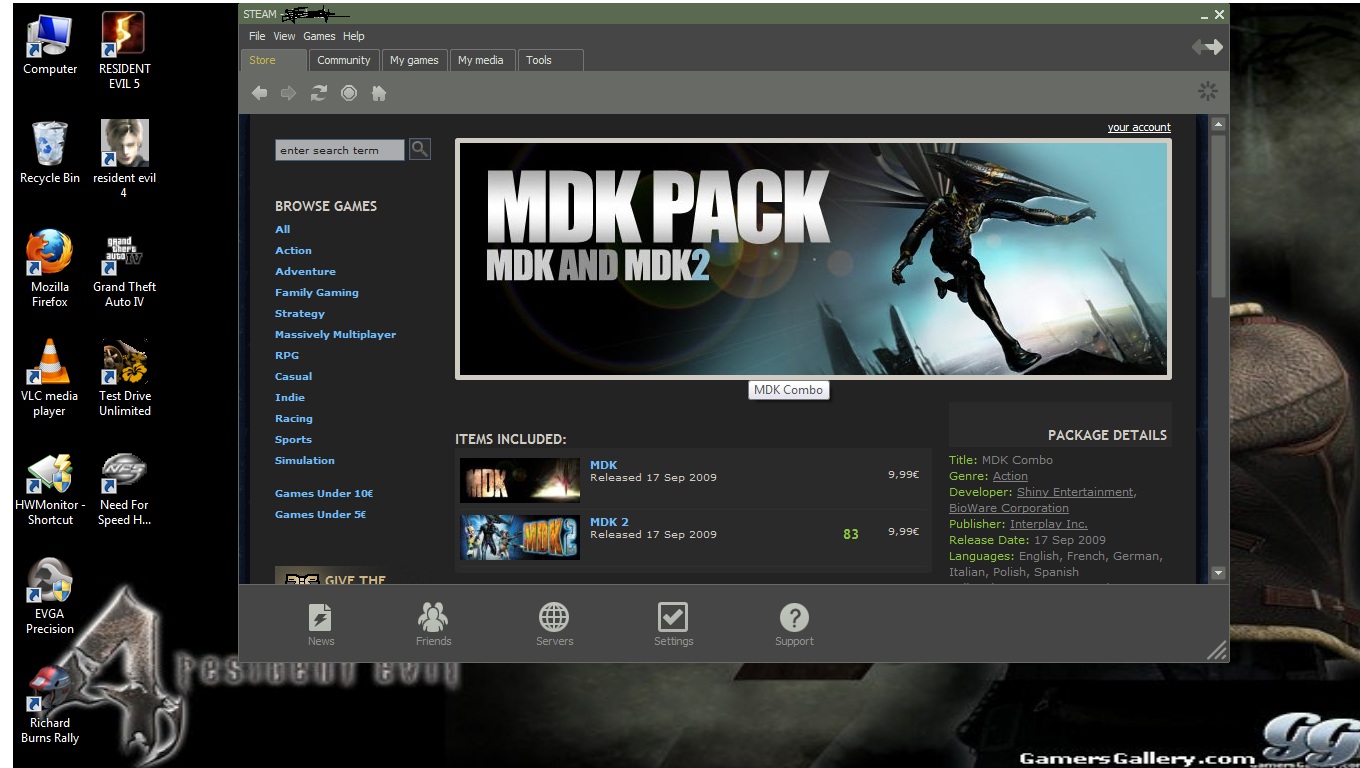Open Friends in bottom Steam bar
This screenshot has width=1360, height=768.
(433, 625)
